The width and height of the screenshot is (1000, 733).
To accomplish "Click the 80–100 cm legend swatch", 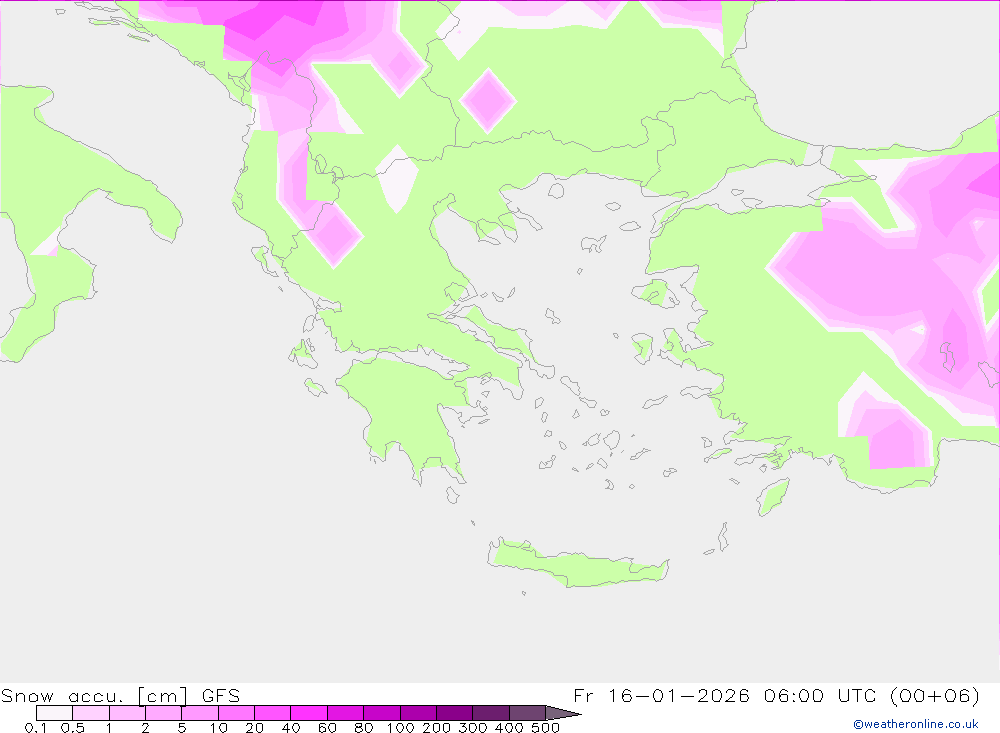I will pyautogui.click(x=382, y=713).
